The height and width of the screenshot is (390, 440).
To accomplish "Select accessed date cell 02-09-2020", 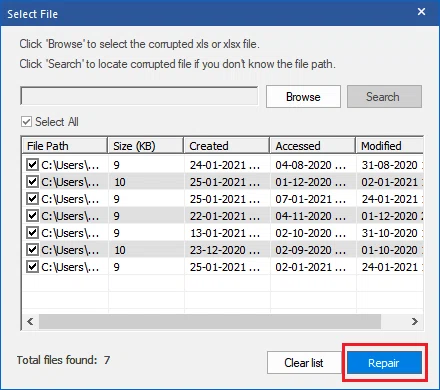I will [311, 250].
